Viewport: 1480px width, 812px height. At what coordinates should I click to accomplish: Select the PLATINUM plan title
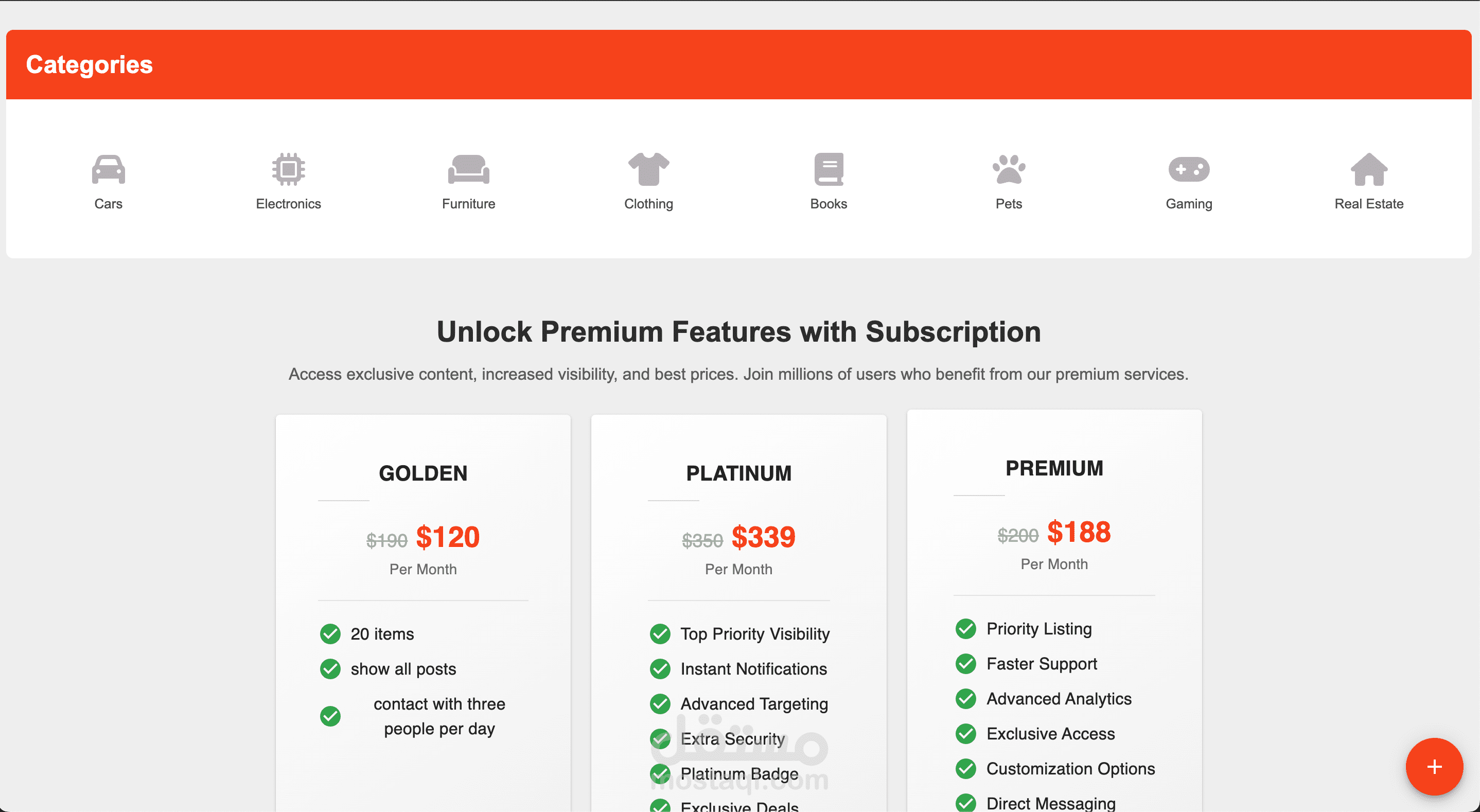coord(739,473)
